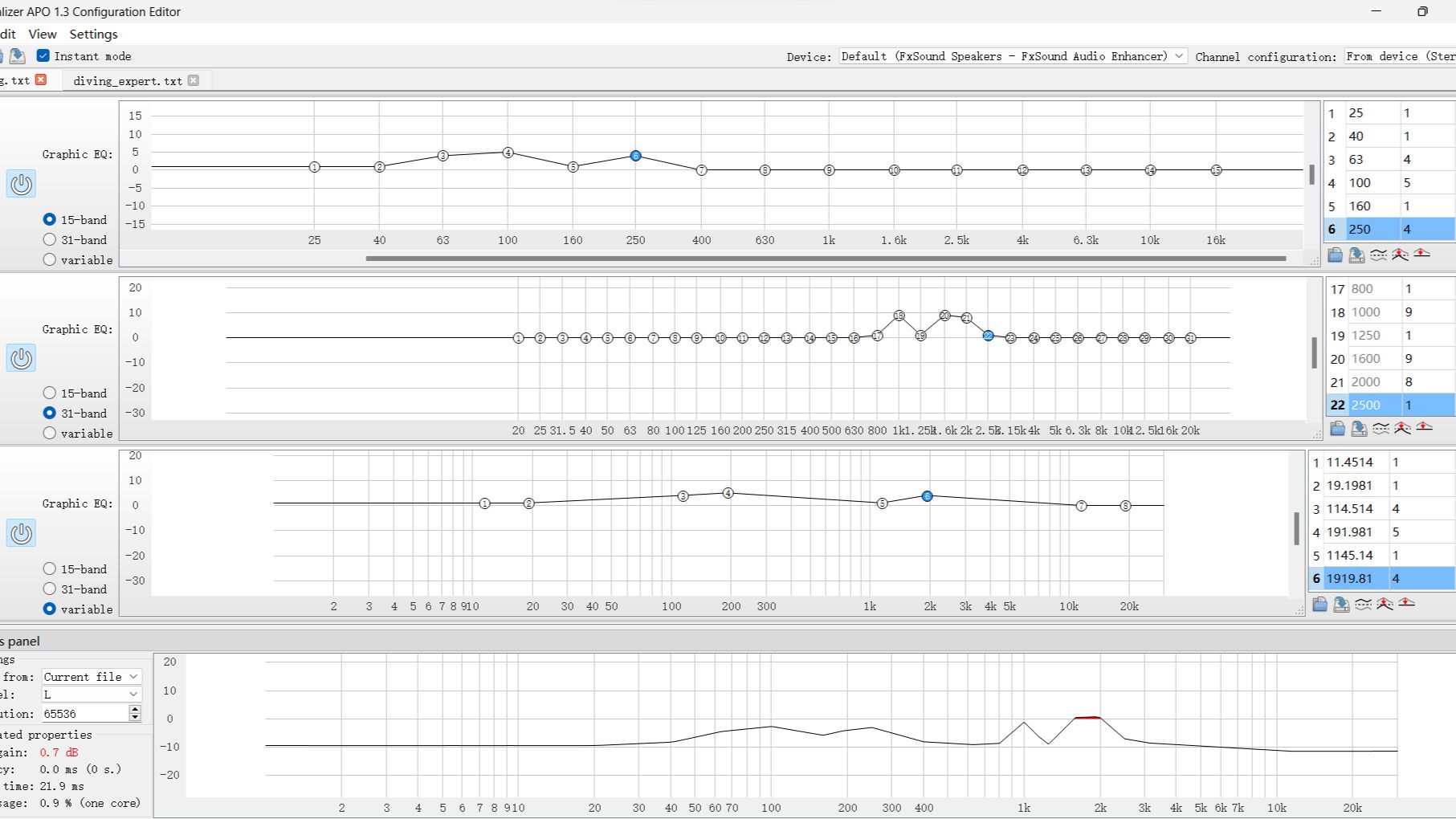Select point 4 in the variable EQ graph
The image size is (1456, 819).
(x=728, y=493)
